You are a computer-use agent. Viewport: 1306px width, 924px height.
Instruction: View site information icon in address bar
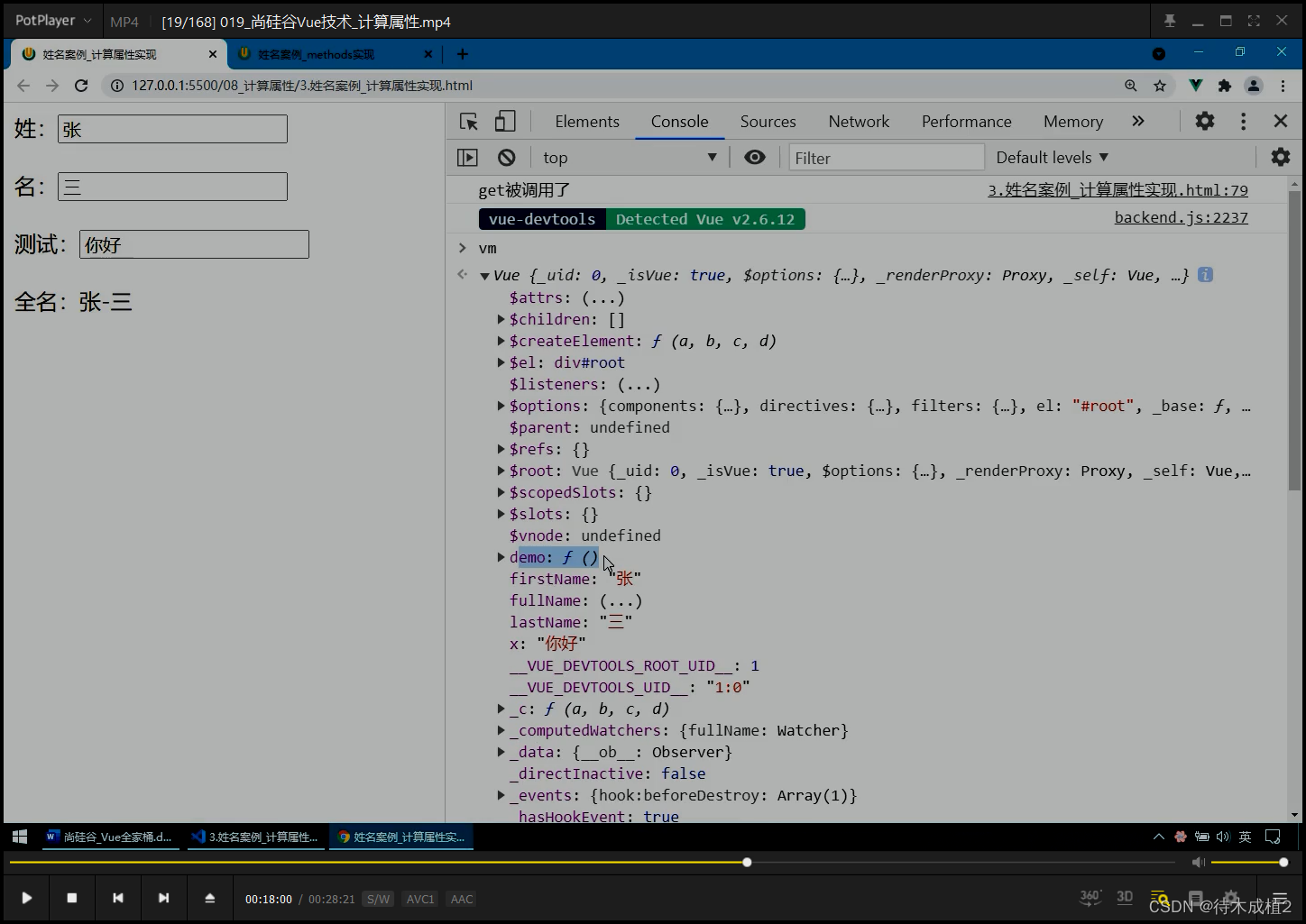116,86
